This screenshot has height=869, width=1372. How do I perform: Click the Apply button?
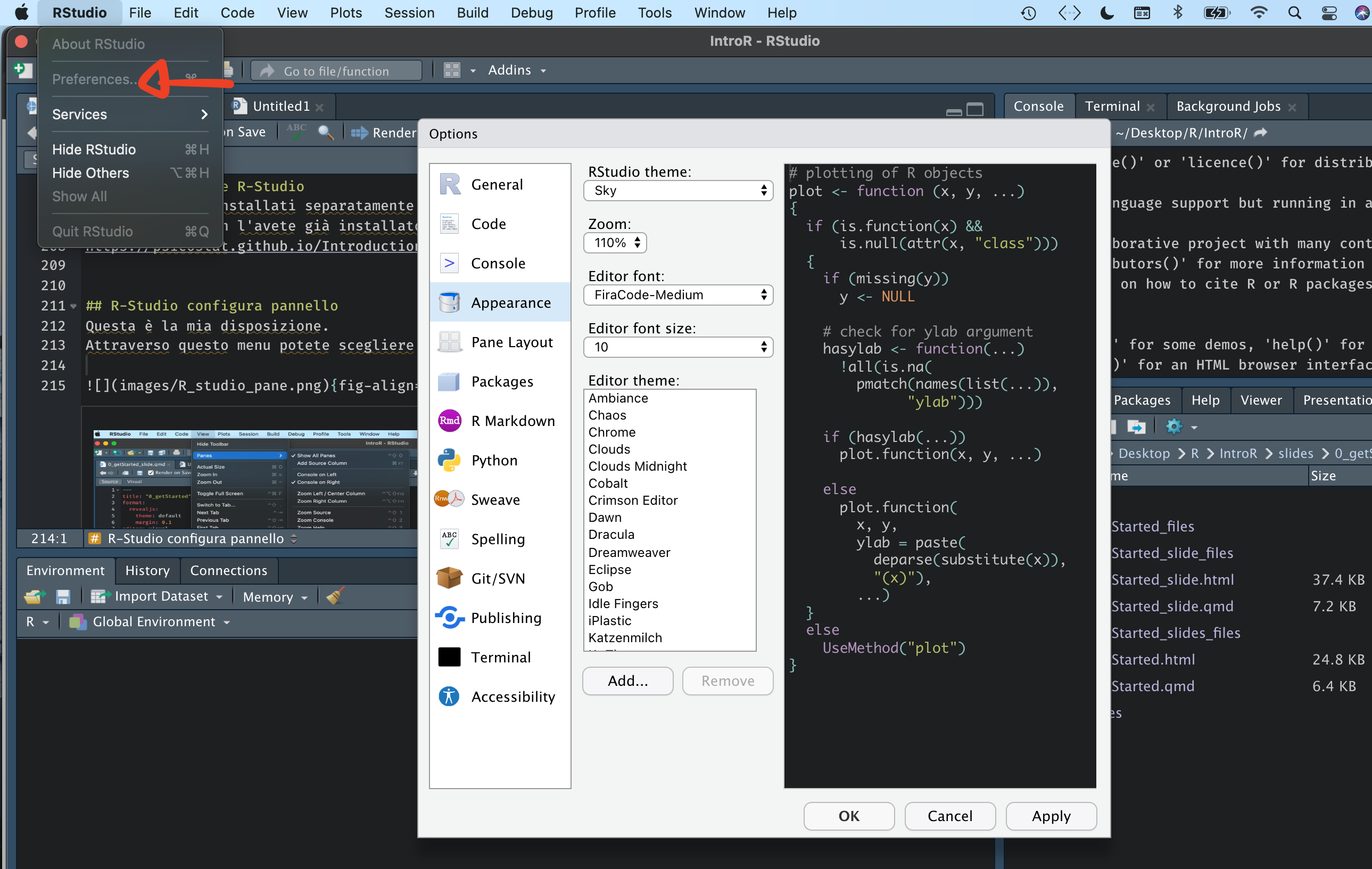coord(1051,816)
